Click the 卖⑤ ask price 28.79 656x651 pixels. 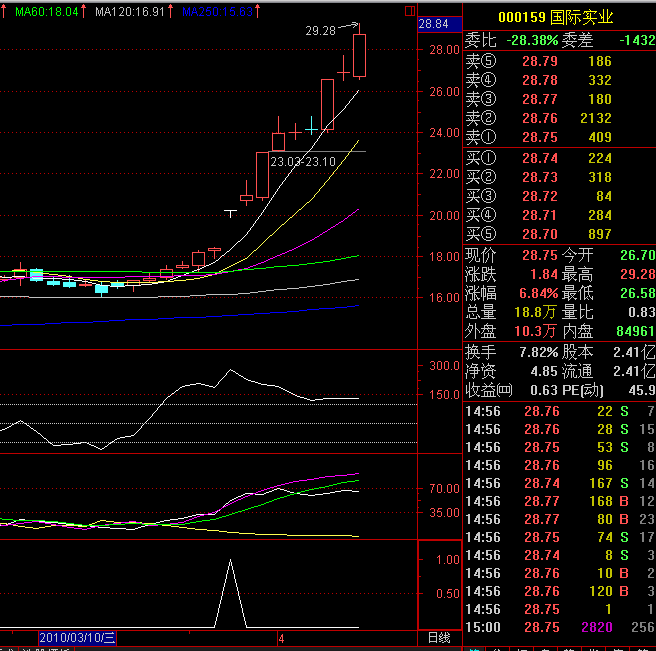[540, 61]
